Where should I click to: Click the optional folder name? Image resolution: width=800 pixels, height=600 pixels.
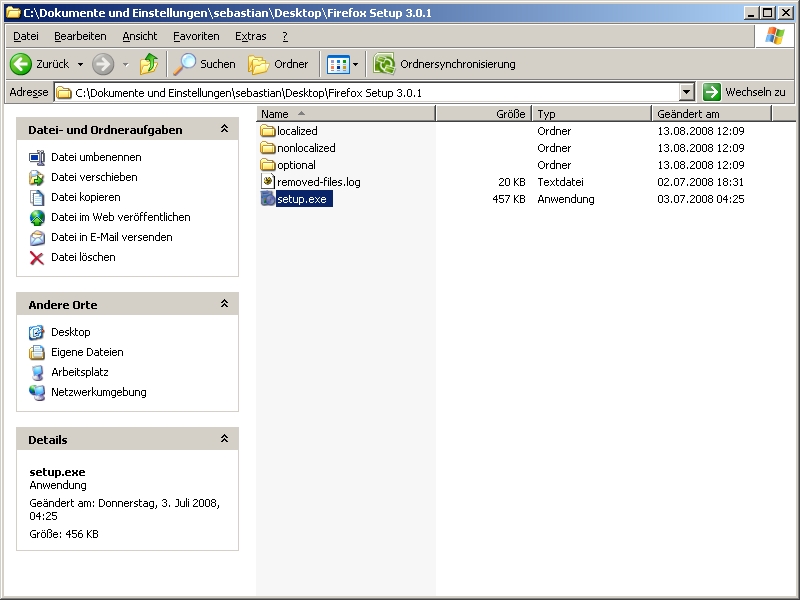296,165
